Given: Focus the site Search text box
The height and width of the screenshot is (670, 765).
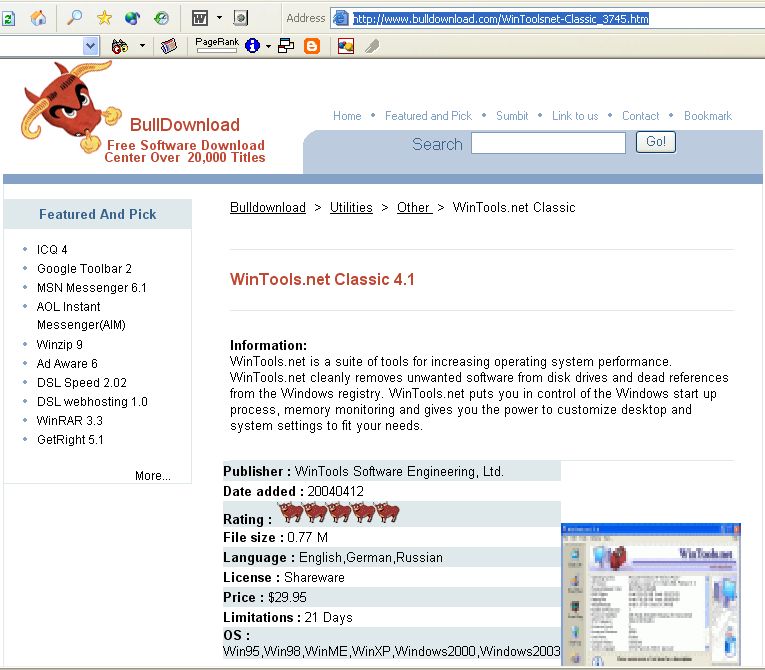Looking at the screenshot, I should [548, 143].
